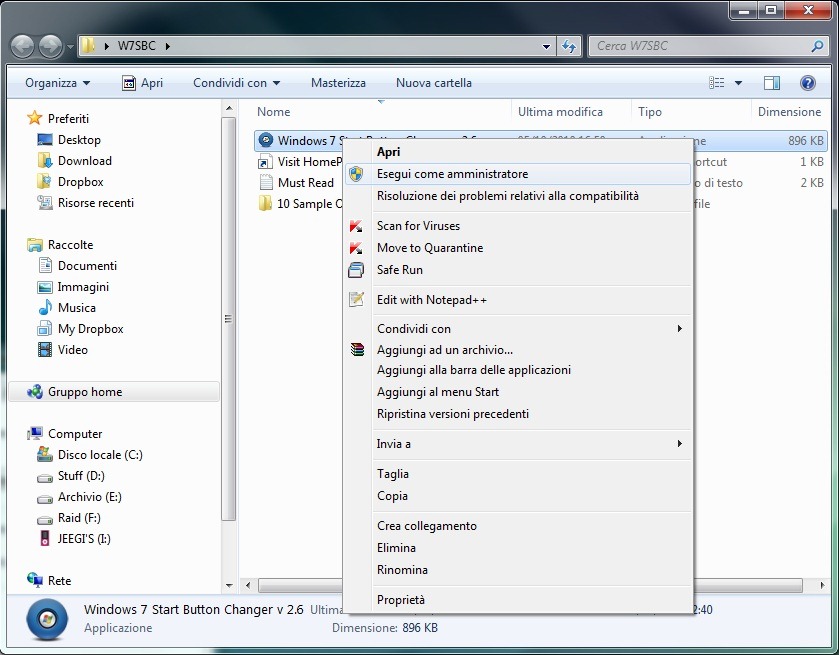Expand the Invia a submenu arrow

(680, 444)
